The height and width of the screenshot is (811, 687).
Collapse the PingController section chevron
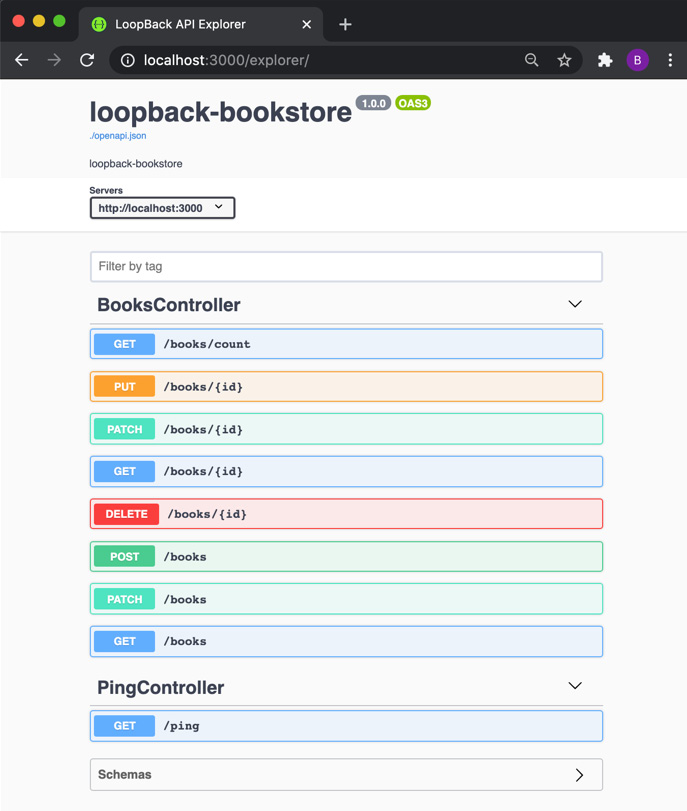tap(575, 686)
